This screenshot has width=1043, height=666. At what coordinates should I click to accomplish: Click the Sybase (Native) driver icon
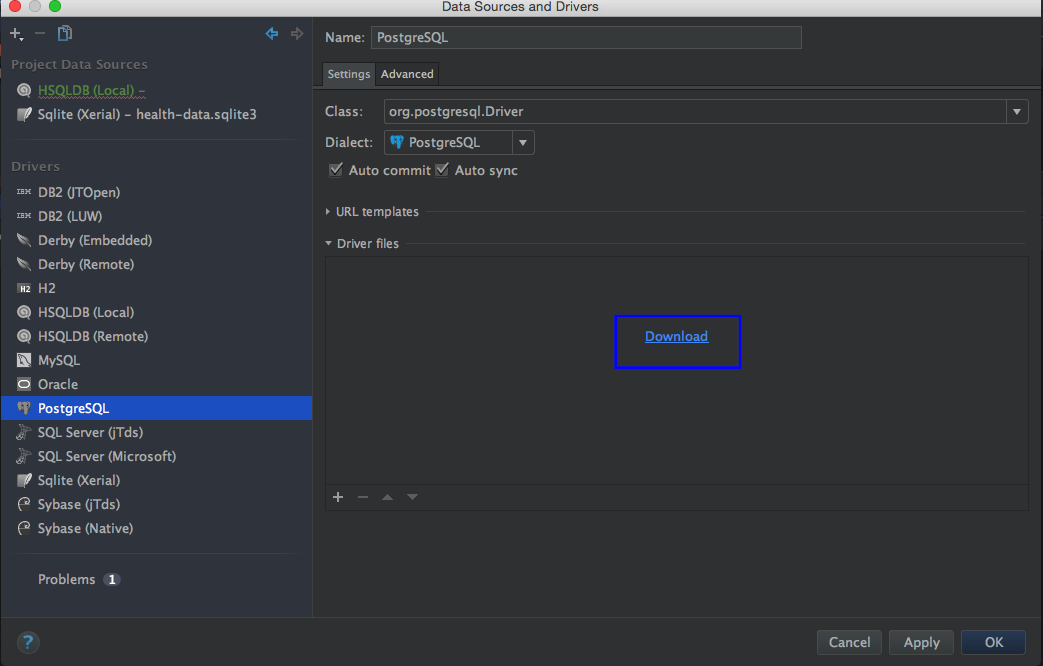pos(24,528)
